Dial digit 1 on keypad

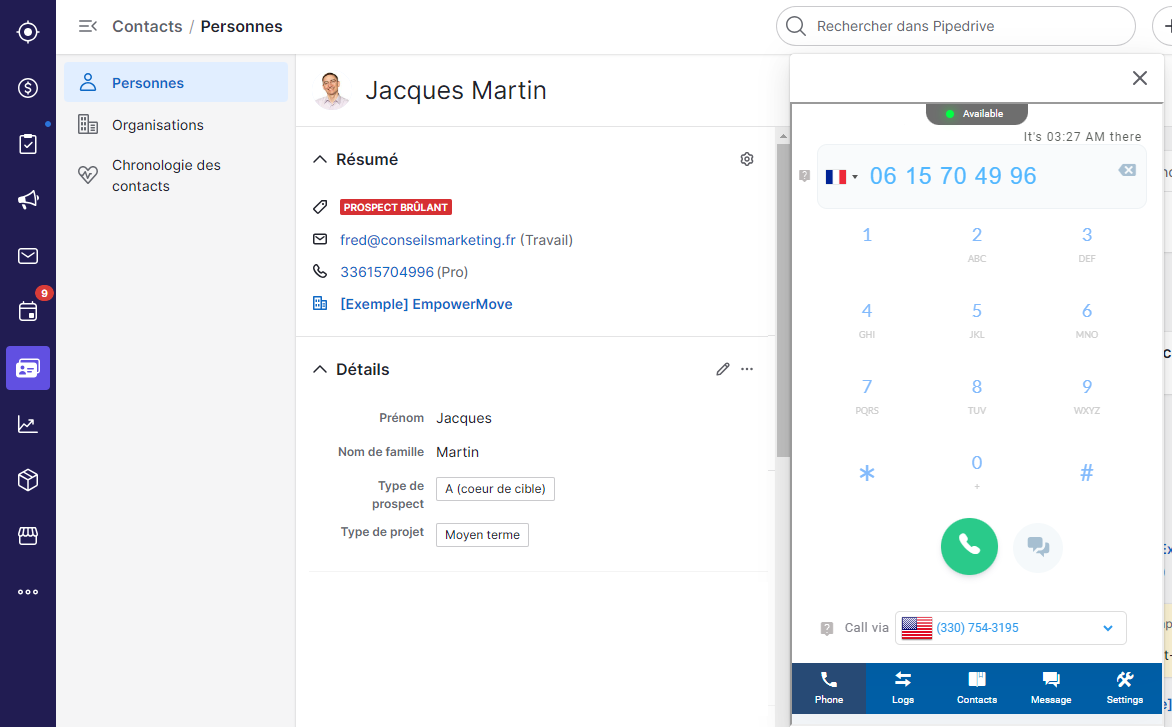click(x=867, y=235)
